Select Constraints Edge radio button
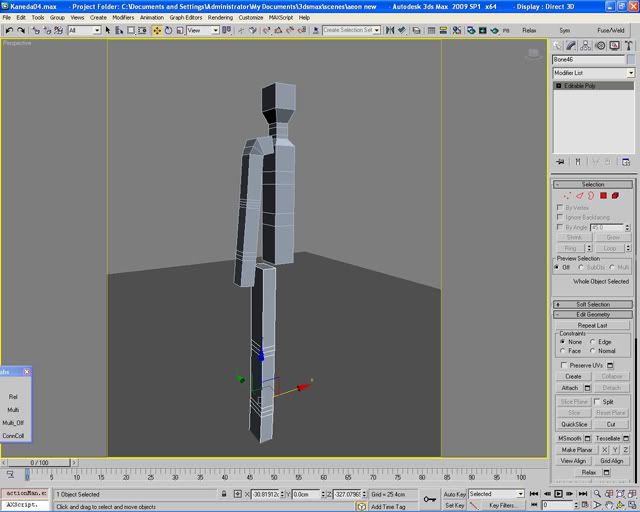Image resolution: width=640 pixels, height=512 pixels. pyautogui.click(x=593, y=342)
